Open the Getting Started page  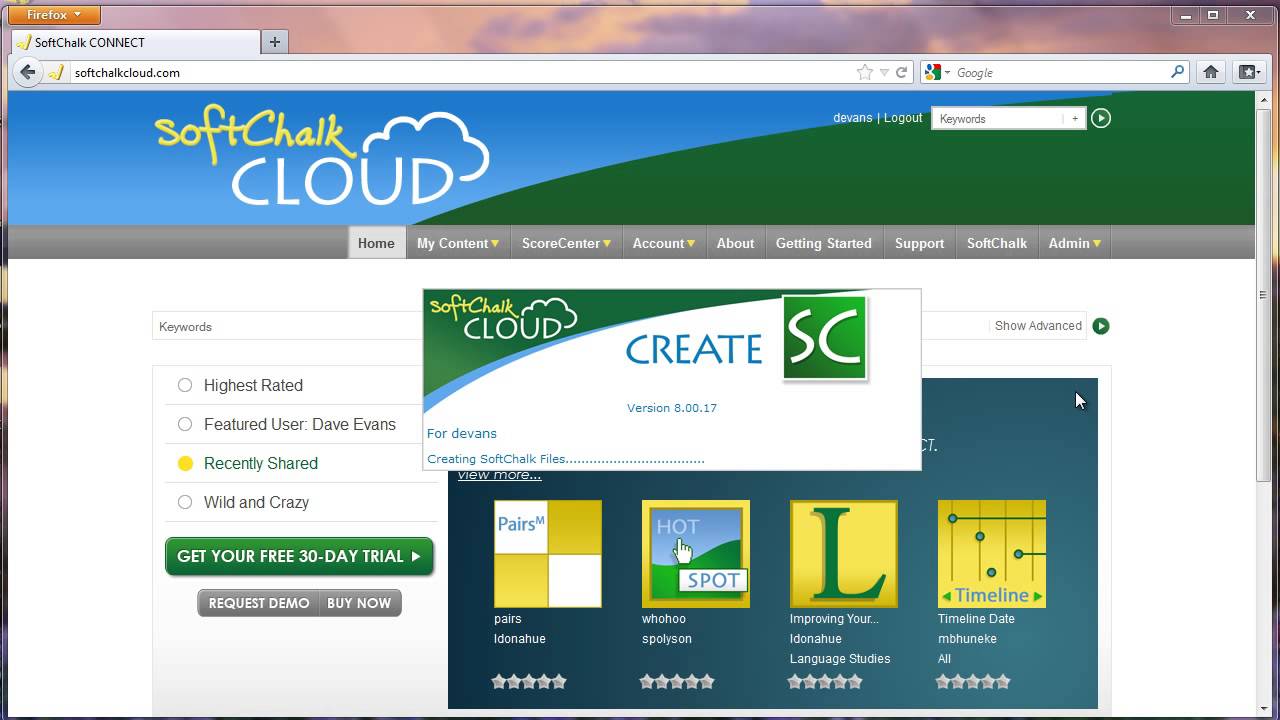[x=824, y=243]
